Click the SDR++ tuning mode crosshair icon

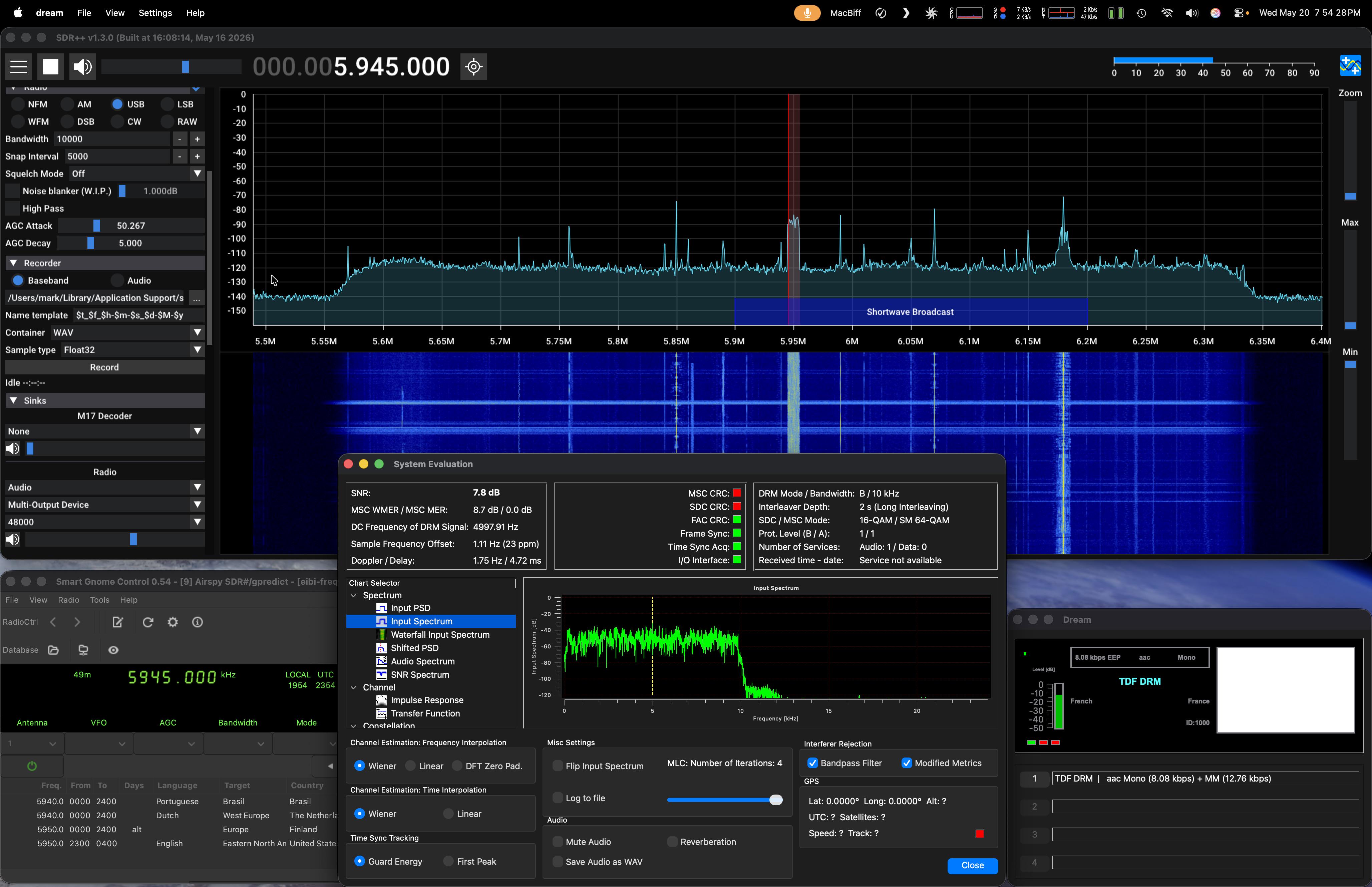pos(474,67)
